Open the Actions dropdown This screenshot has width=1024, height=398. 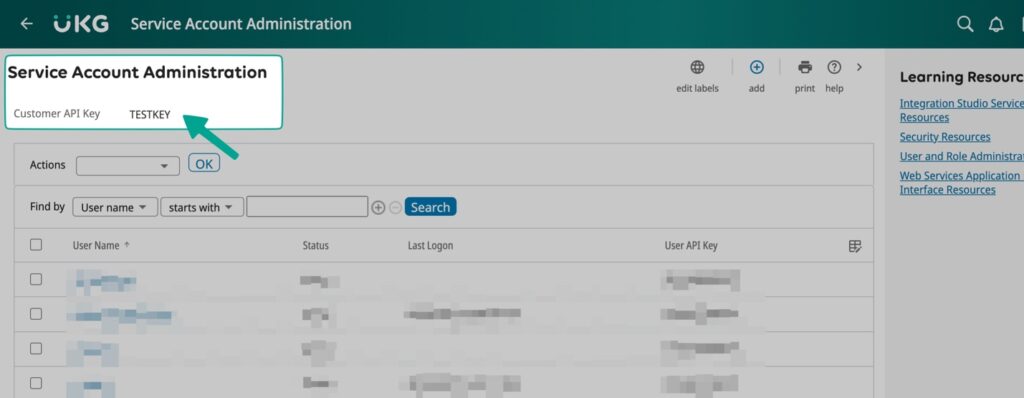click(x=128, y=166)
